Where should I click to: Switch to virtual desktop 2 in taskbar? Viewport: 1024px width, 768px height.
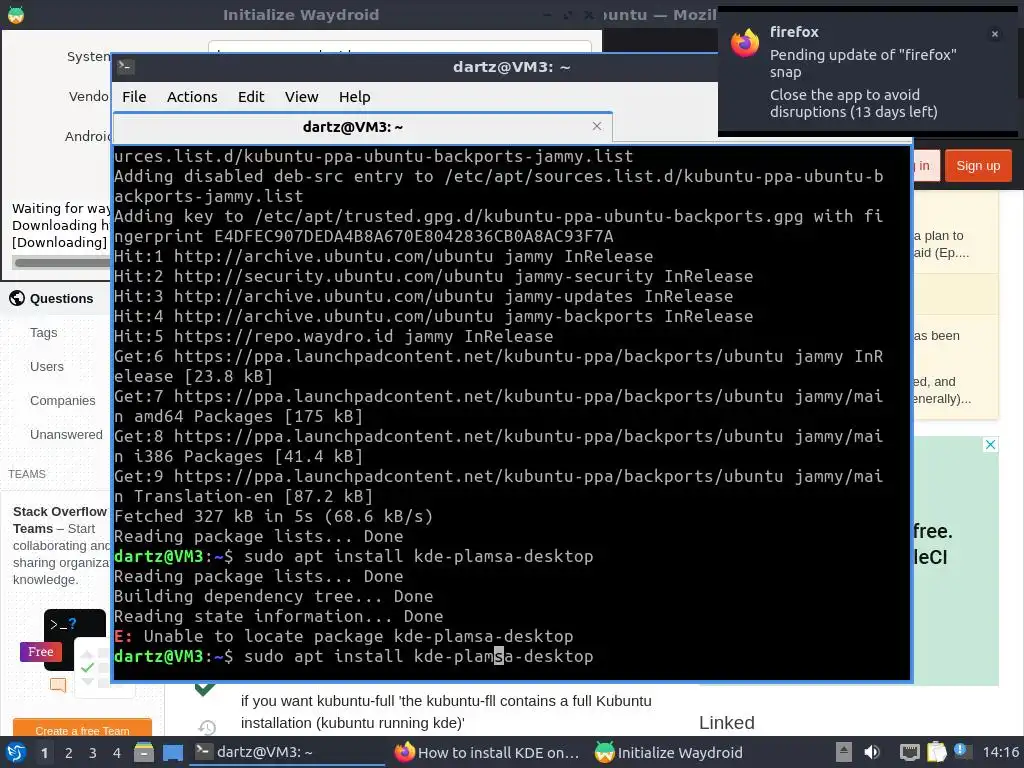69,753
